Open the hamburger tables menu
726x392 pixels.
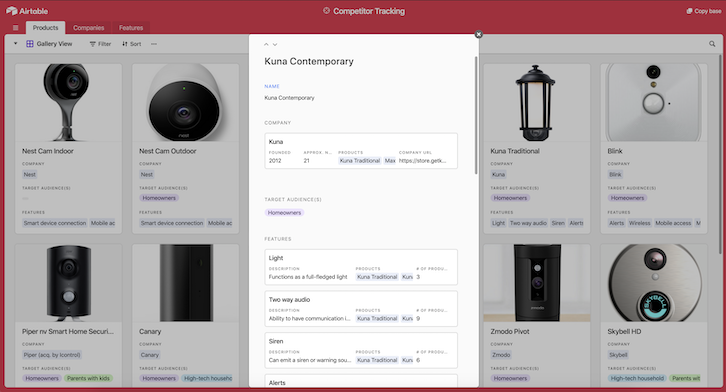15,28
